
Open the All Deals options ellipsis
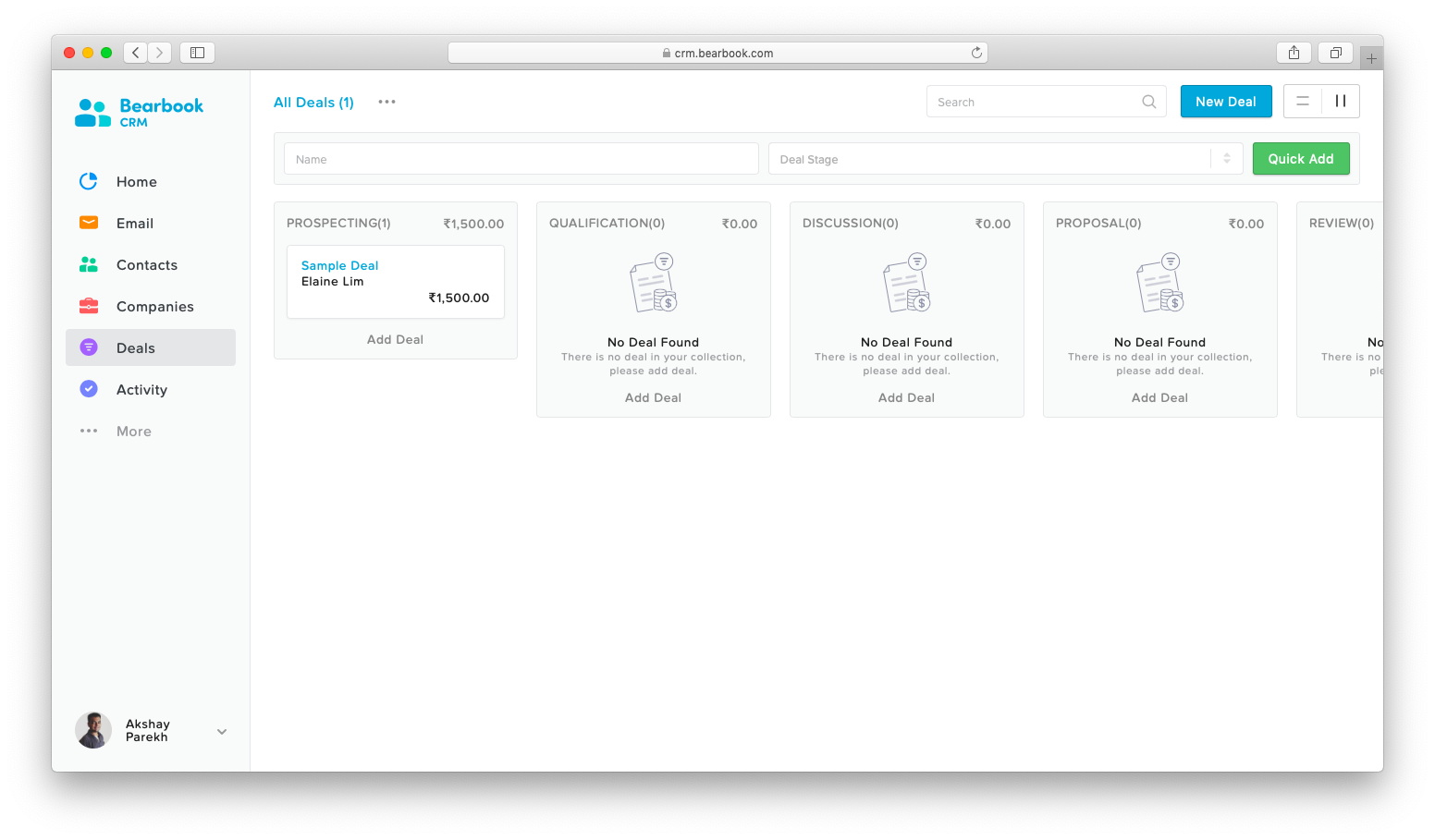click(x=386, y=102)
